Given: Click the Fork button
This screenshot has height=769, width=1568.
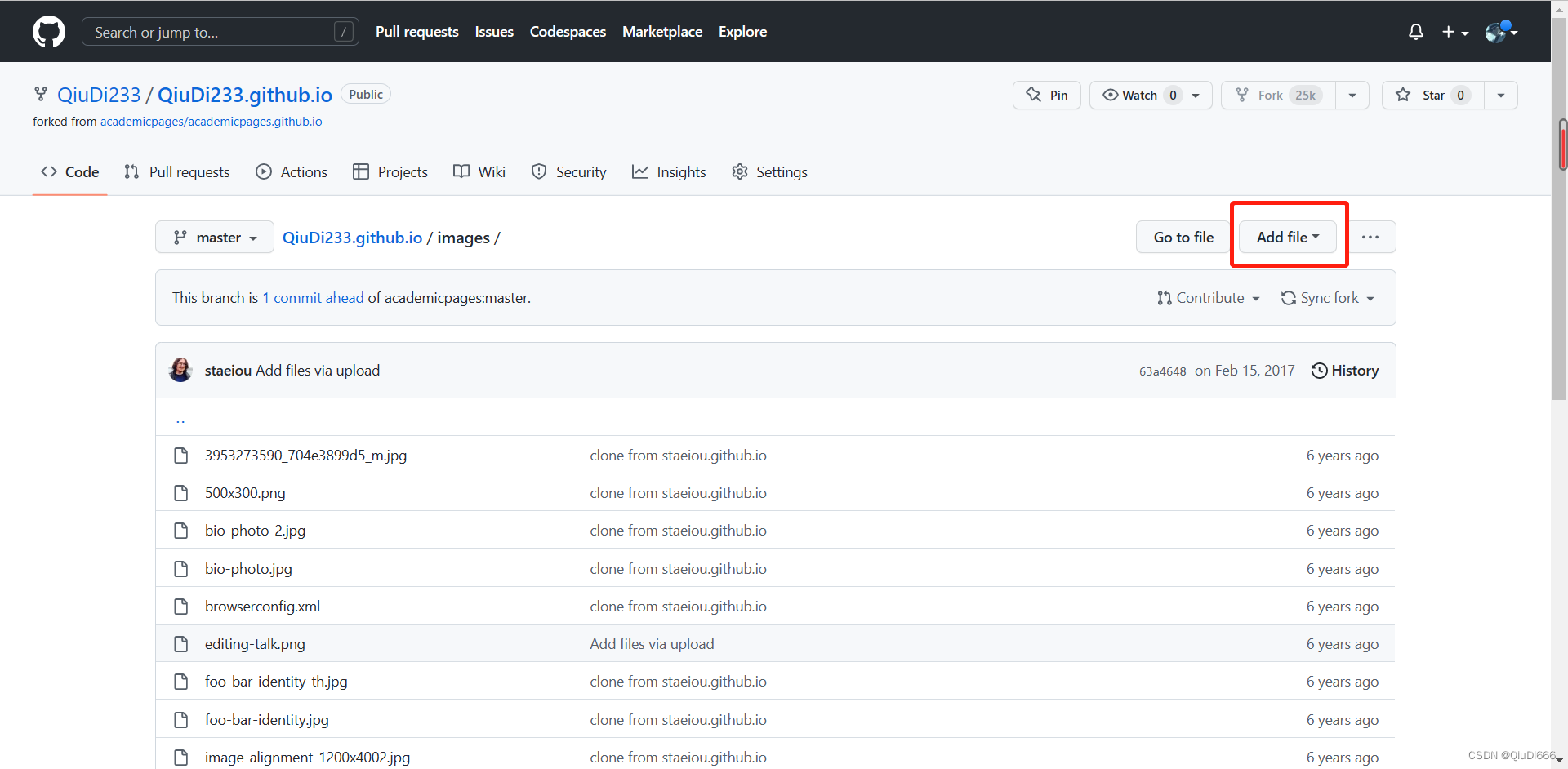Looking at the screenshot, I should (1278, 95).
